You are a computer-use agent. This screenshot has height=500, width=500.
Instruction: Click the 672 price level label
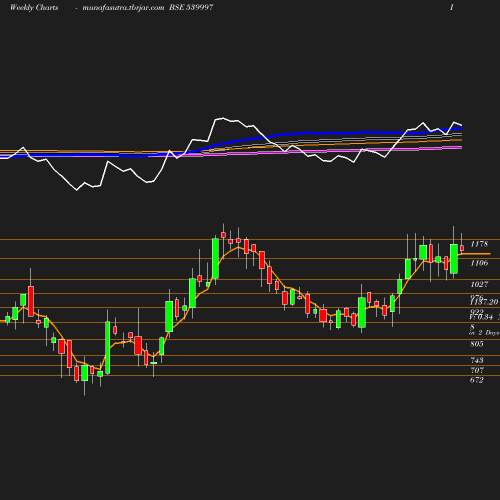coord(477,380)
